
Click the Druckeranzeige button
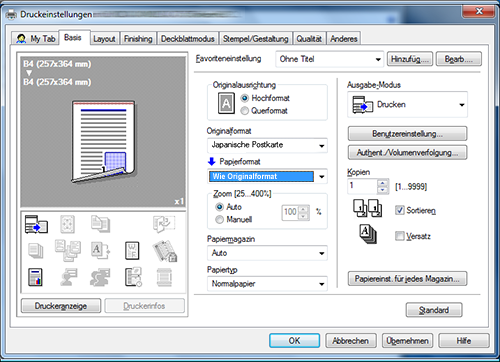(x=61, y=306)
